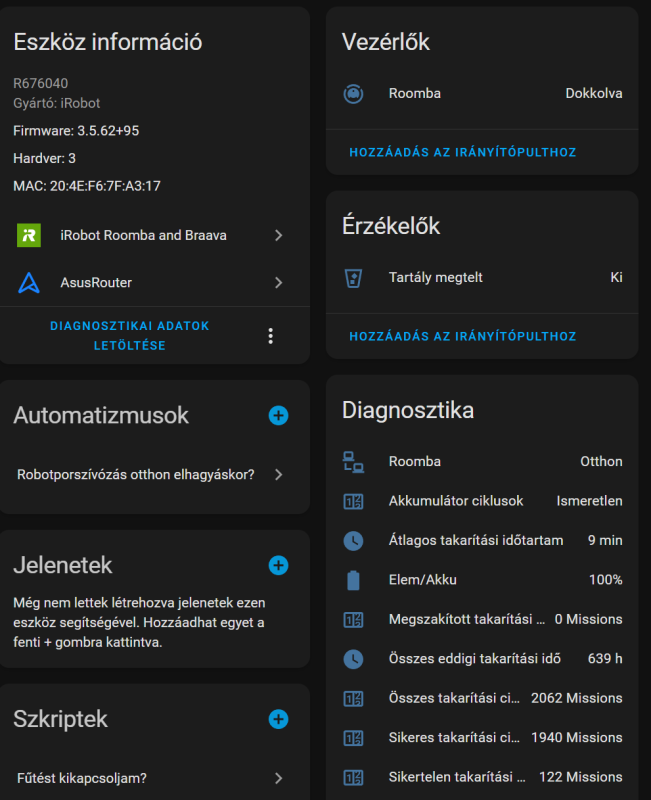Add a new scene in Jelenetek

[x=278, y=565]
